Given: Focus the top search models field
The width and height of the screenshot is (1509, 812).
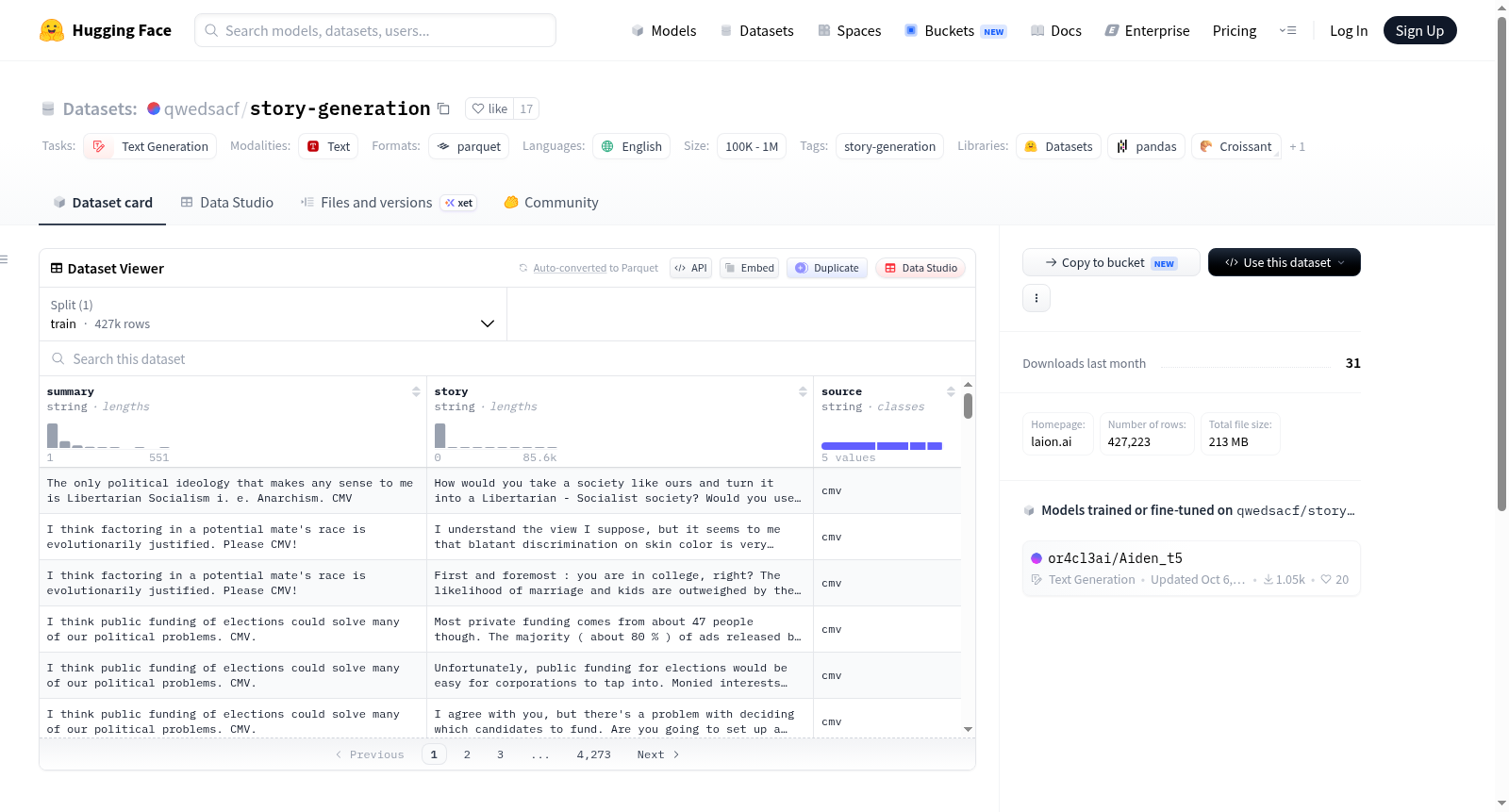Looking at the screenshot, I should (375, 30).
